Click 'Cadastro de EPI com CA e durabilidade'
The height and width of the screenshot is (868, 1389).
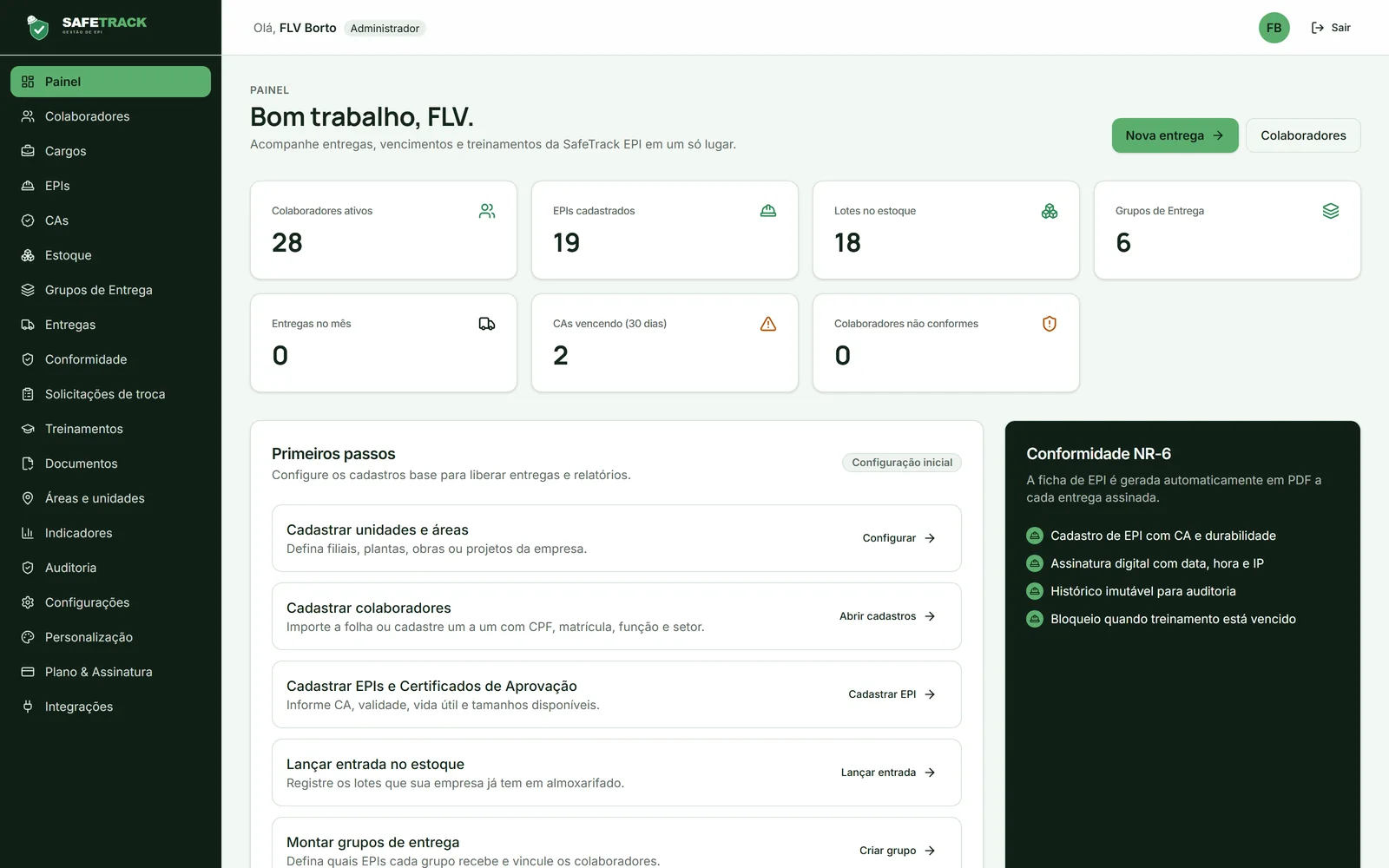coord(1163,536)
